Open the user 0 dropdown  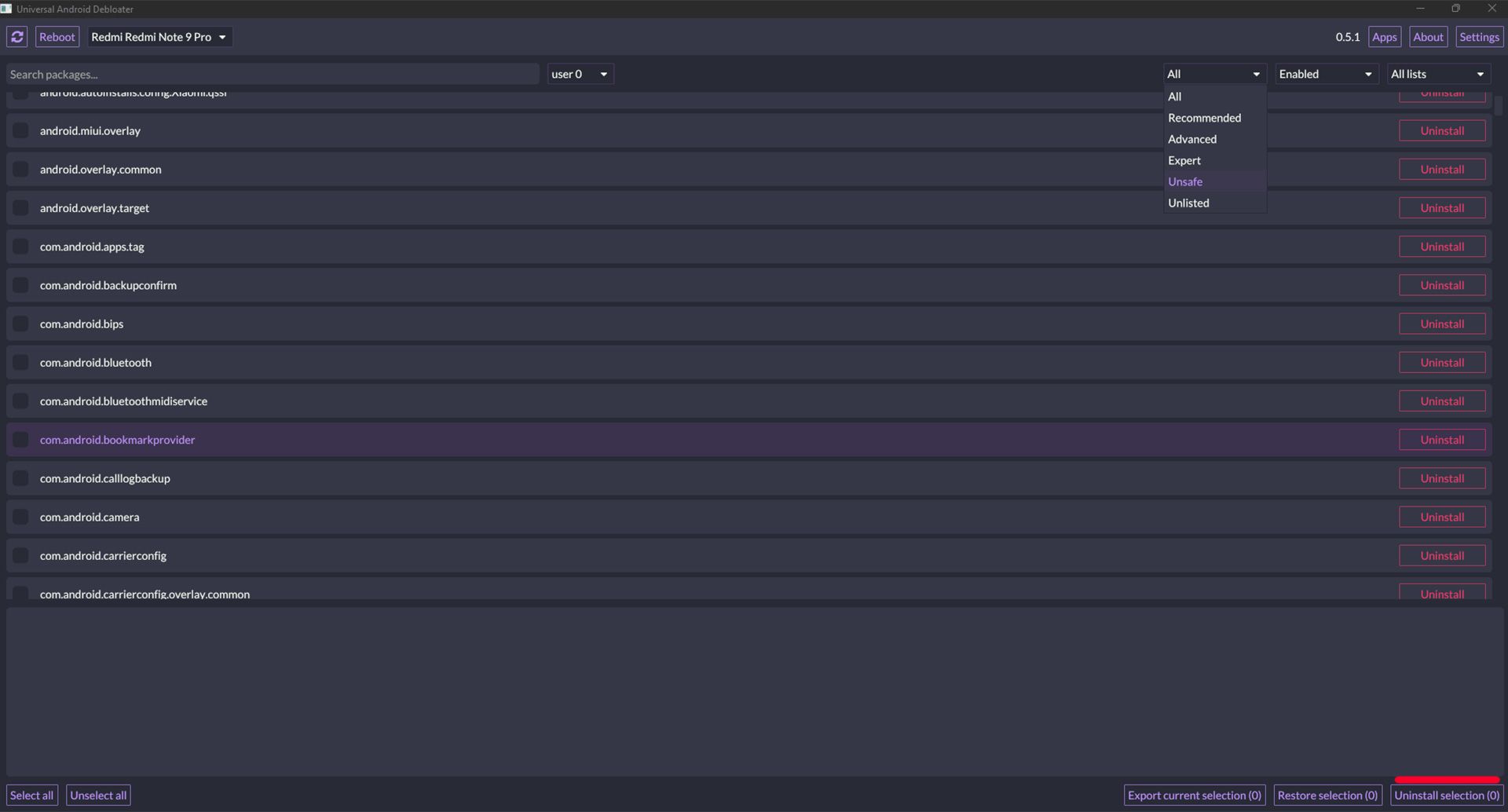[580, 74]
